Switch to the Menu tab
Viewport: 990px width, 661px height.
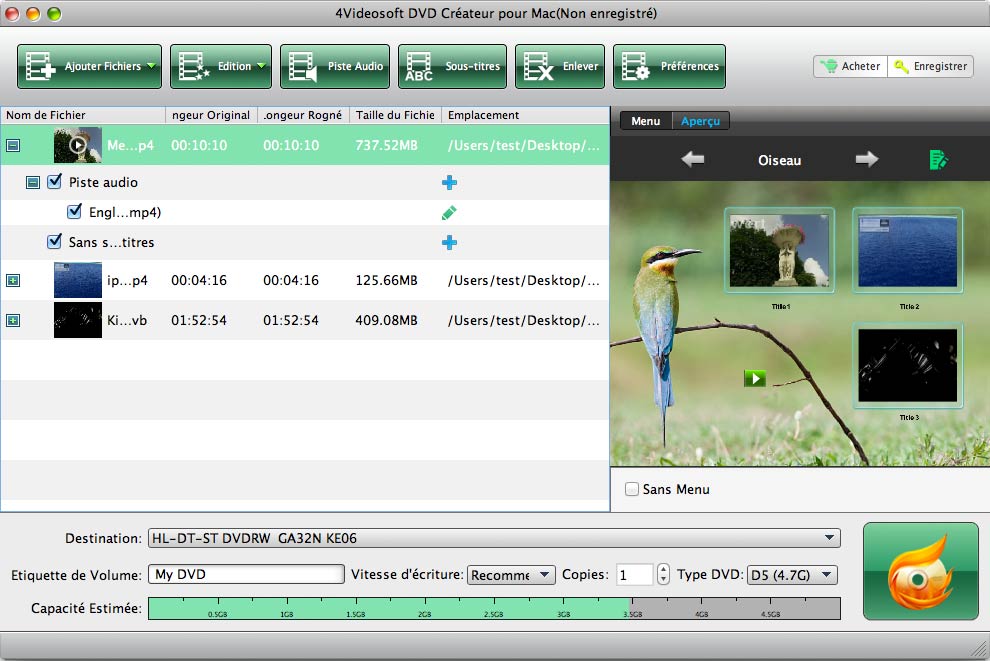tap(645, 121)
